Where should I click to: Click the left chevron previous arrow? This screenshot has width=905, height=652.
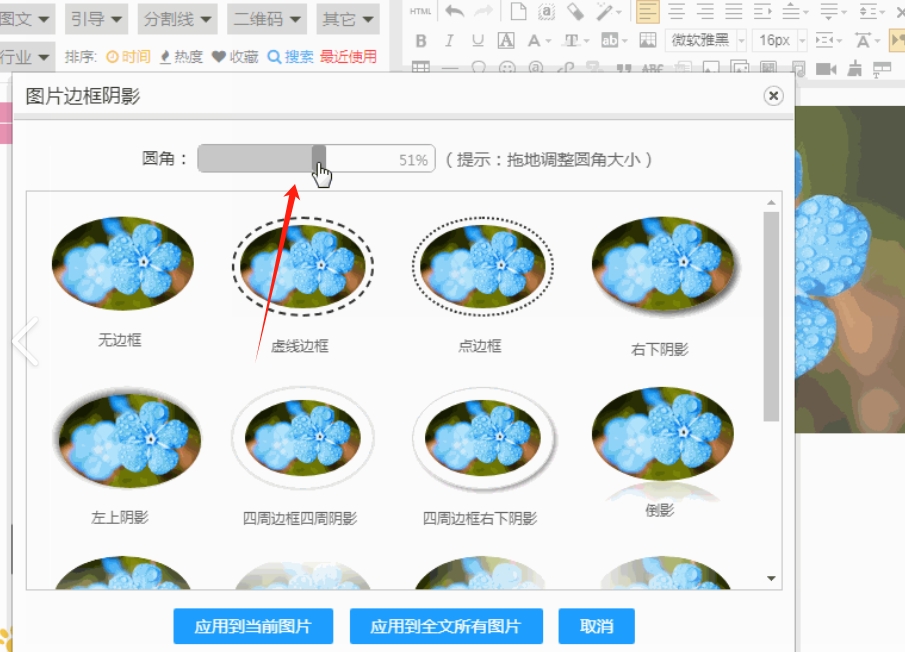coord(25,341)
